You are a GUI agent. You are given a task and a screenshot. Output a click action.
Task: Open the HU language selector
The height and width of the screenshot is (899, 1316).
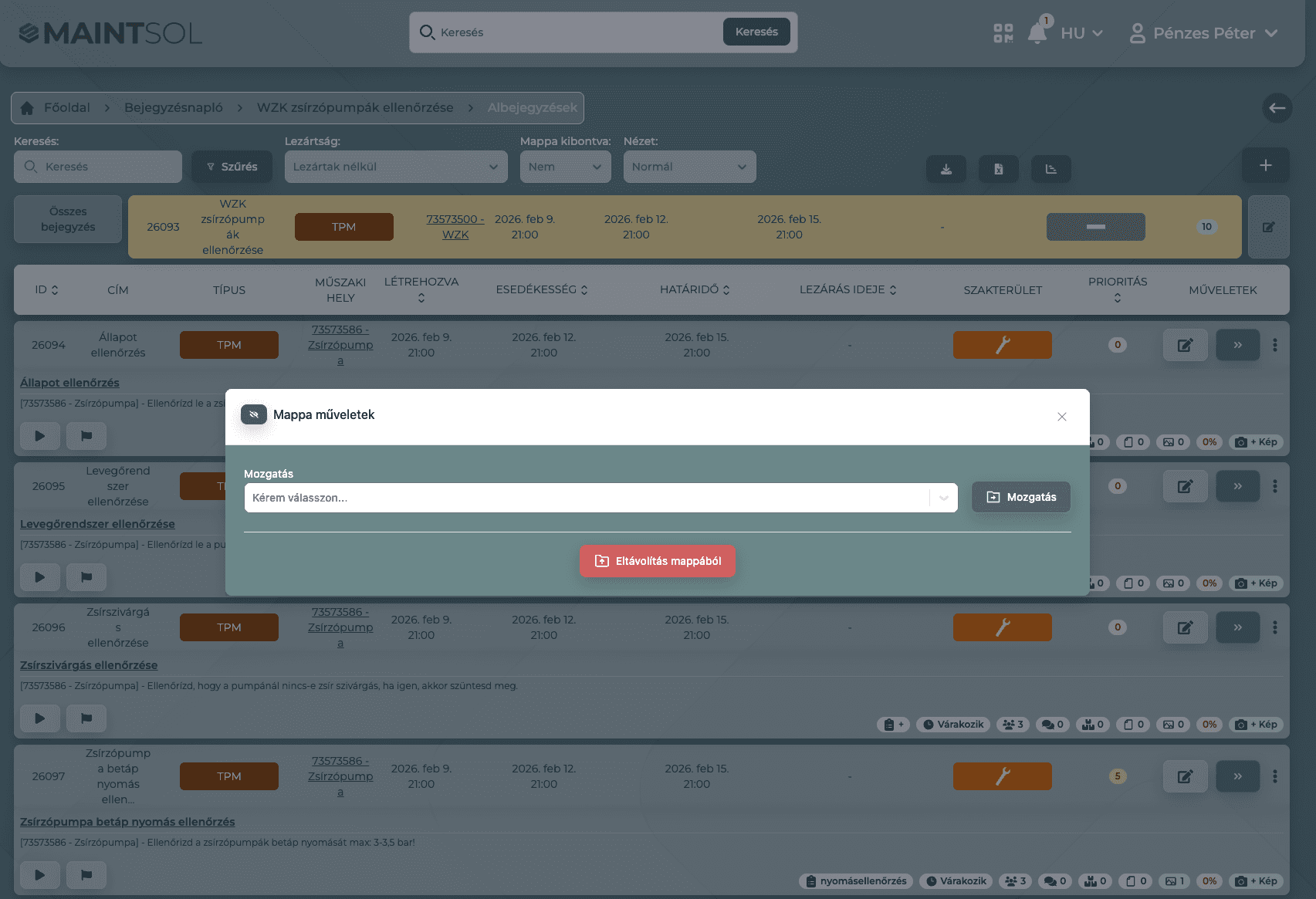[x=1081, y=33]
